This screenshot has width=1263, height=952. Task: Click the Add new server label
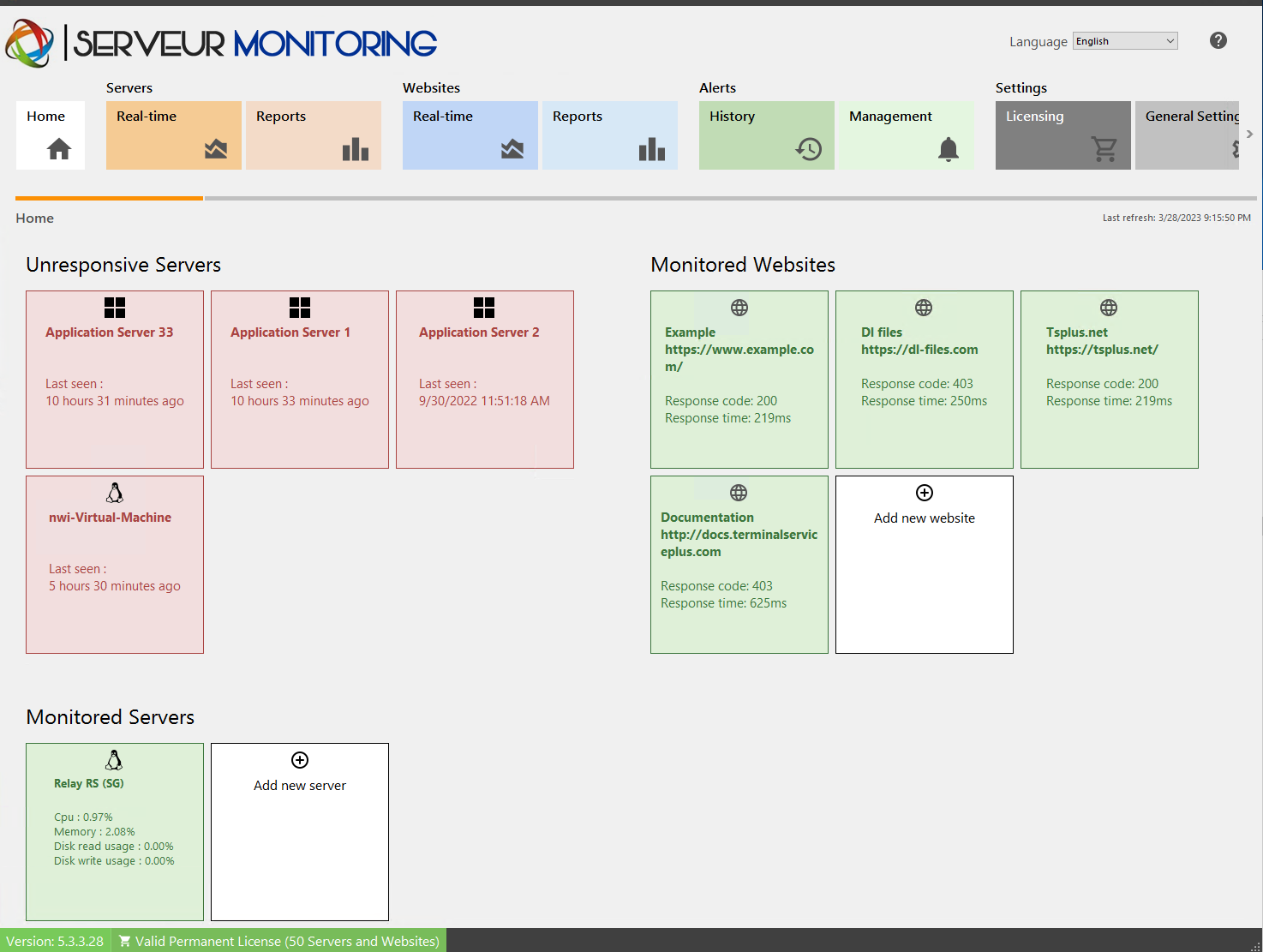coord(300,786)
